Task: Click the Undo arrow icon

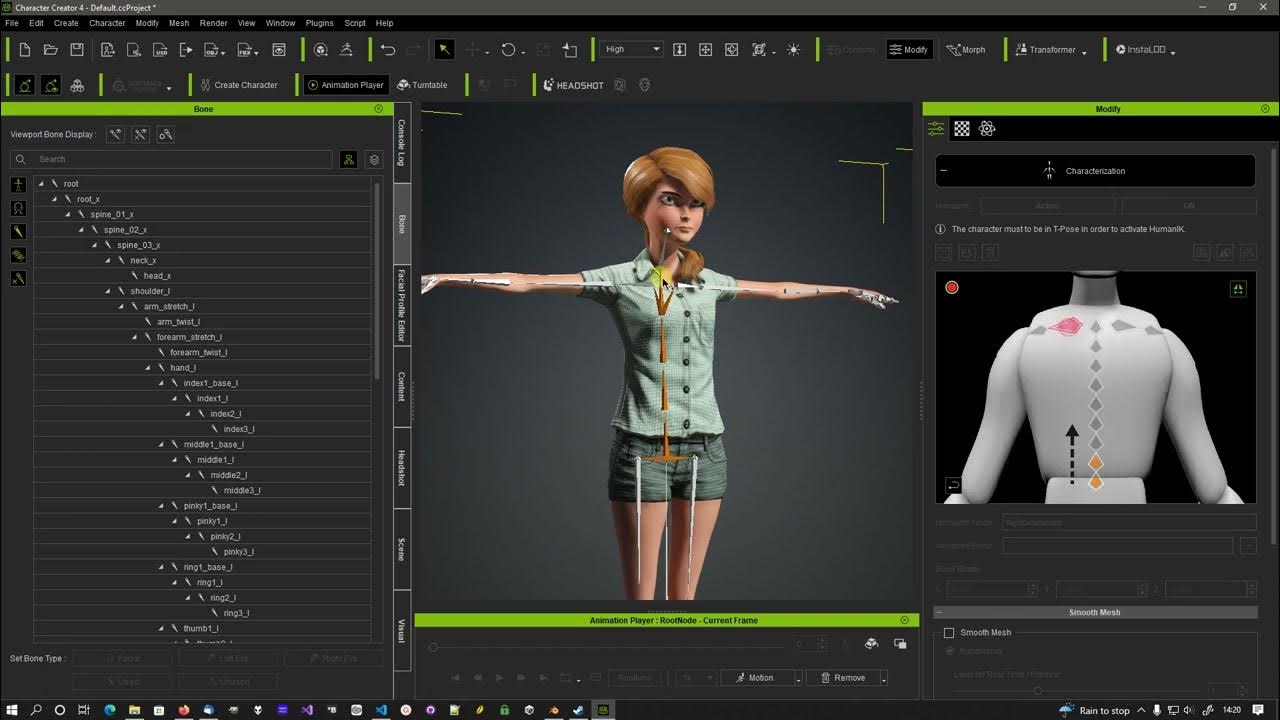Action: click(x=388, y=49)
